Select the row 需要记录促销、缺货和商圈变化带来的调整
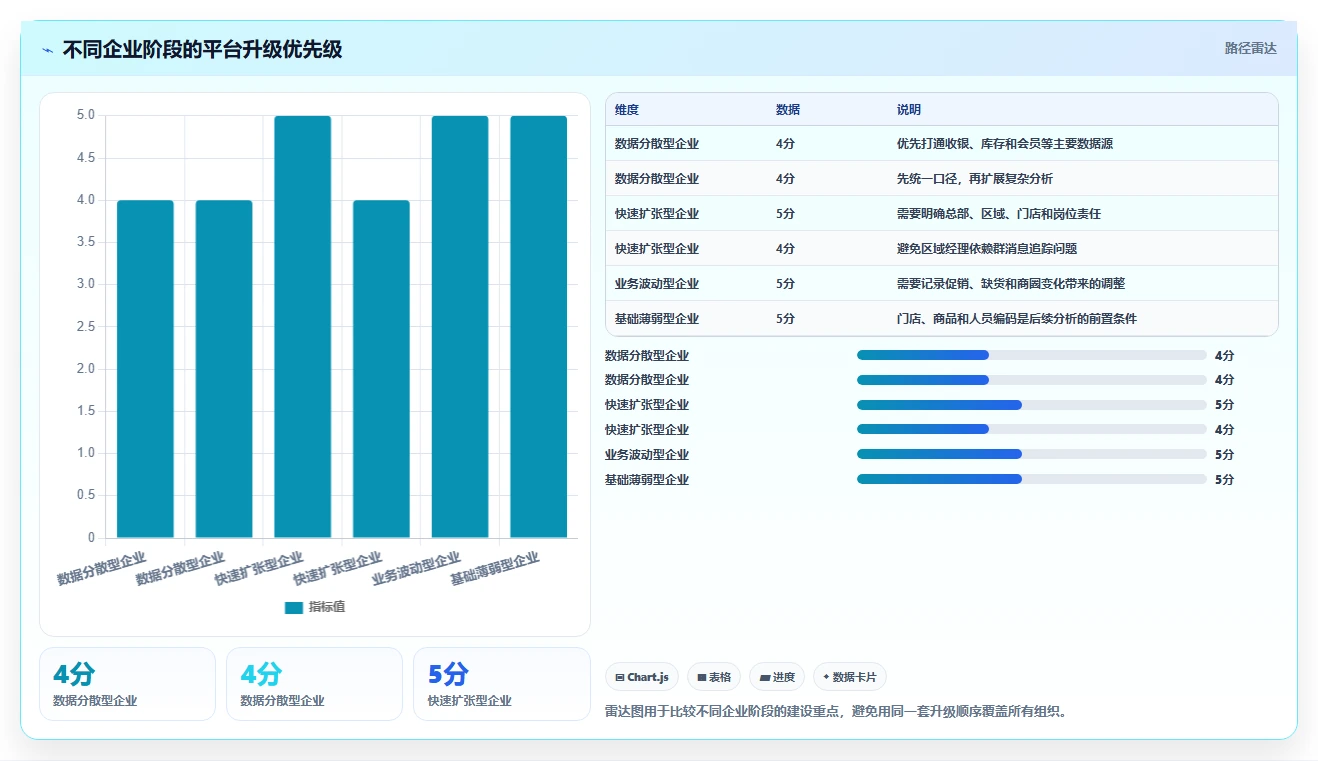Image resolution: width=1318 pixels, height=761 pixels. click(942, 284)
